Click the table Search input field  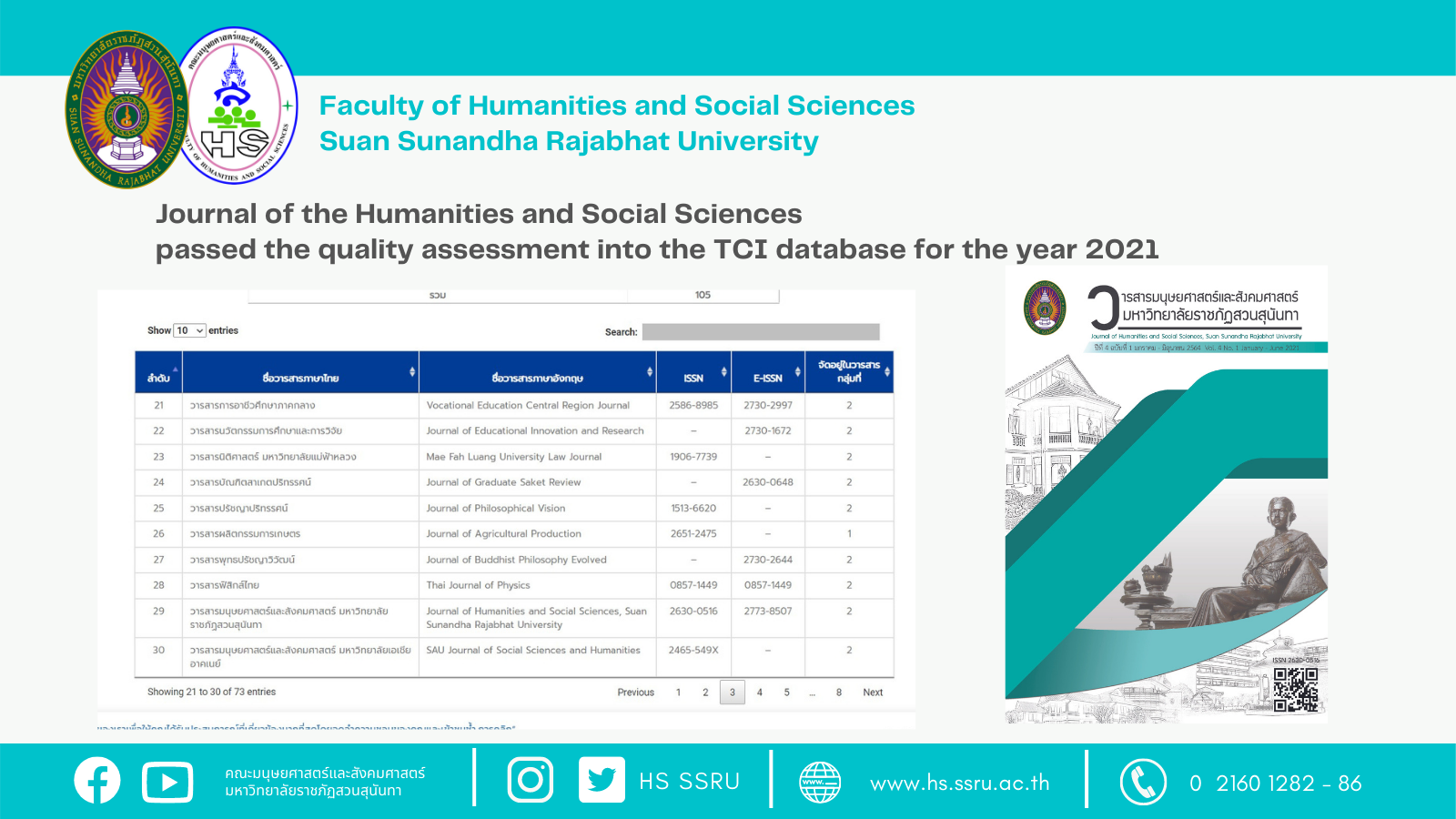(x=761, y=332)
